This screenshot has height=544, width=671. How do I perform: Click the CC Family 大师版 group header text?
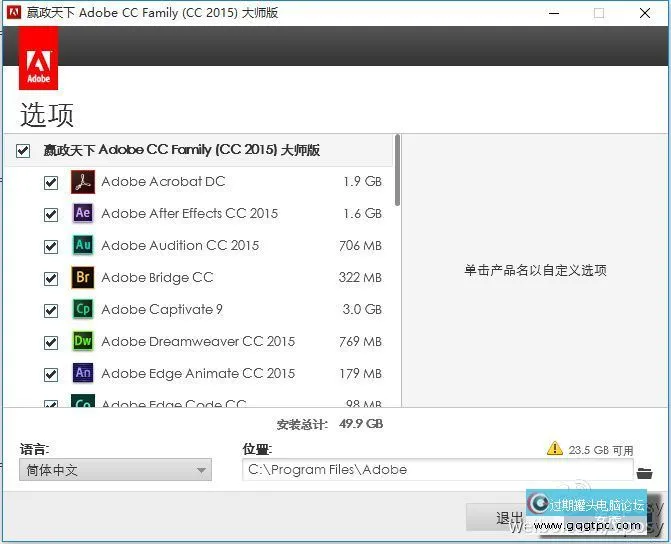[181, 150]
